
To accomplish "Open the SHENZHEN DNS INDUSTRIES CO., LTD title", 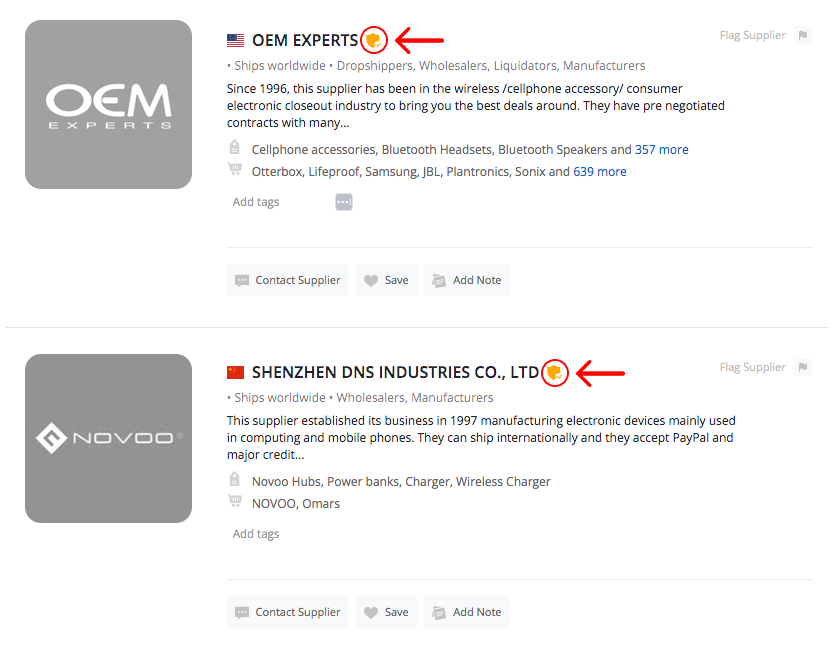I will [395, 372].
